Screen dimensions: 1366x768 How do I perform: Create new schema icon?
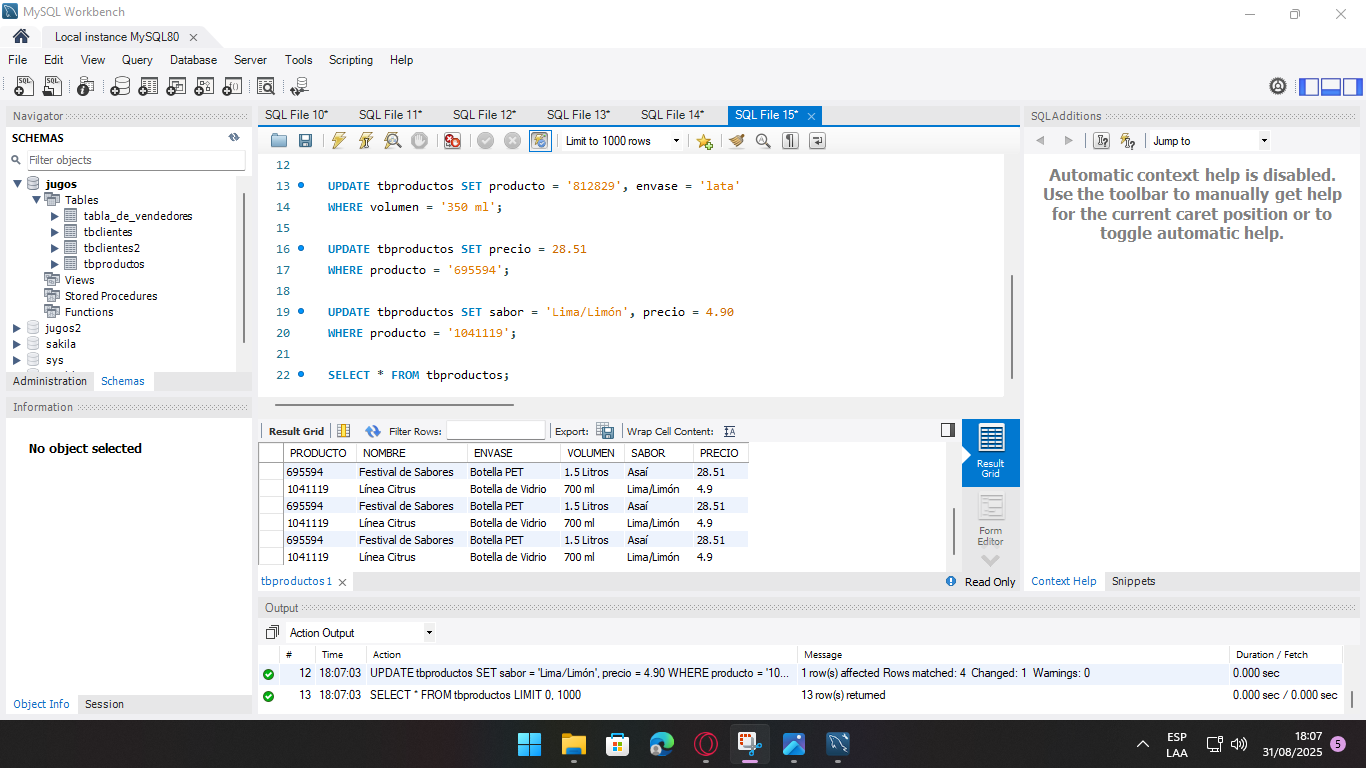(x=120, y=86)
